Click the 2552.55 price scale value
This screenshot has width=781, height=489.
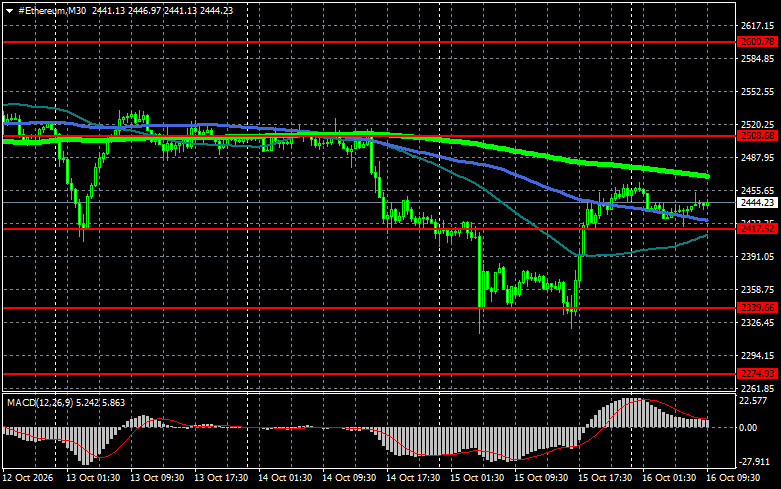(x=758, y=92)
